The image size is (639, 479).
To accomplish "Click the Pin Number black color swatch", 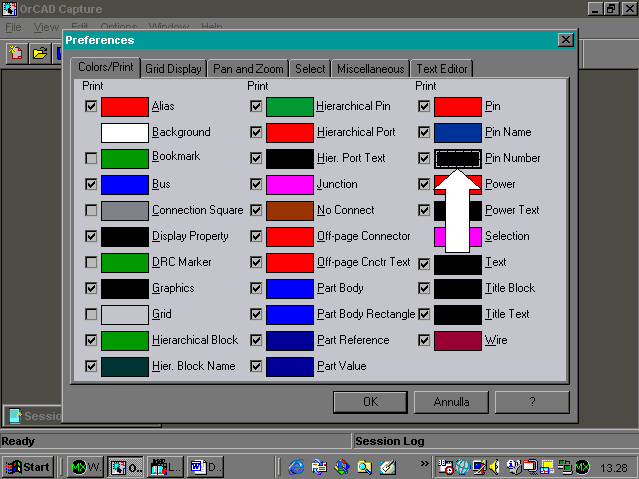I will tap(458, 159).
